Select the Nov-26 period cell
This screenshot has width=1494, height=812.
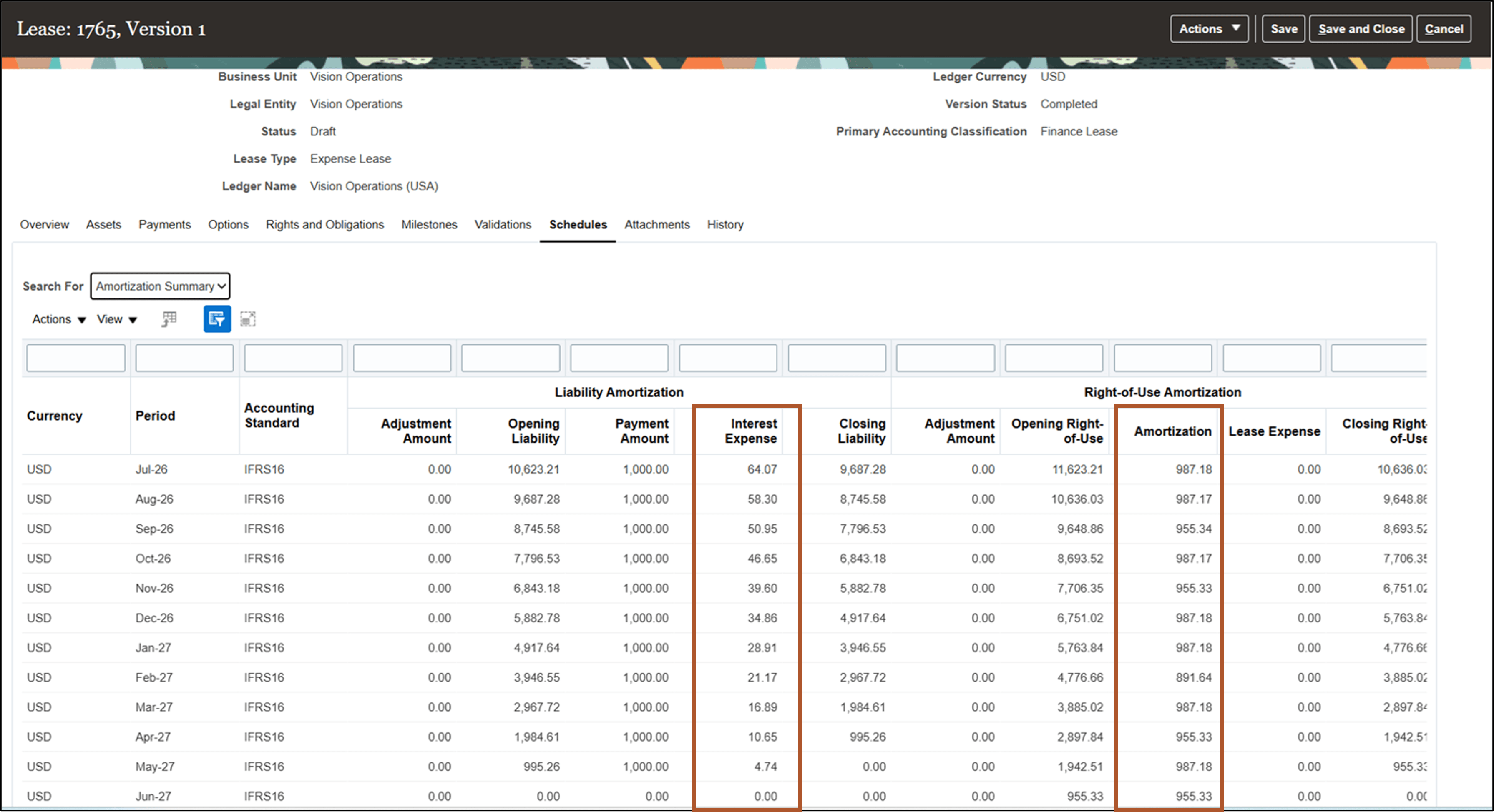tap(154, 588)
